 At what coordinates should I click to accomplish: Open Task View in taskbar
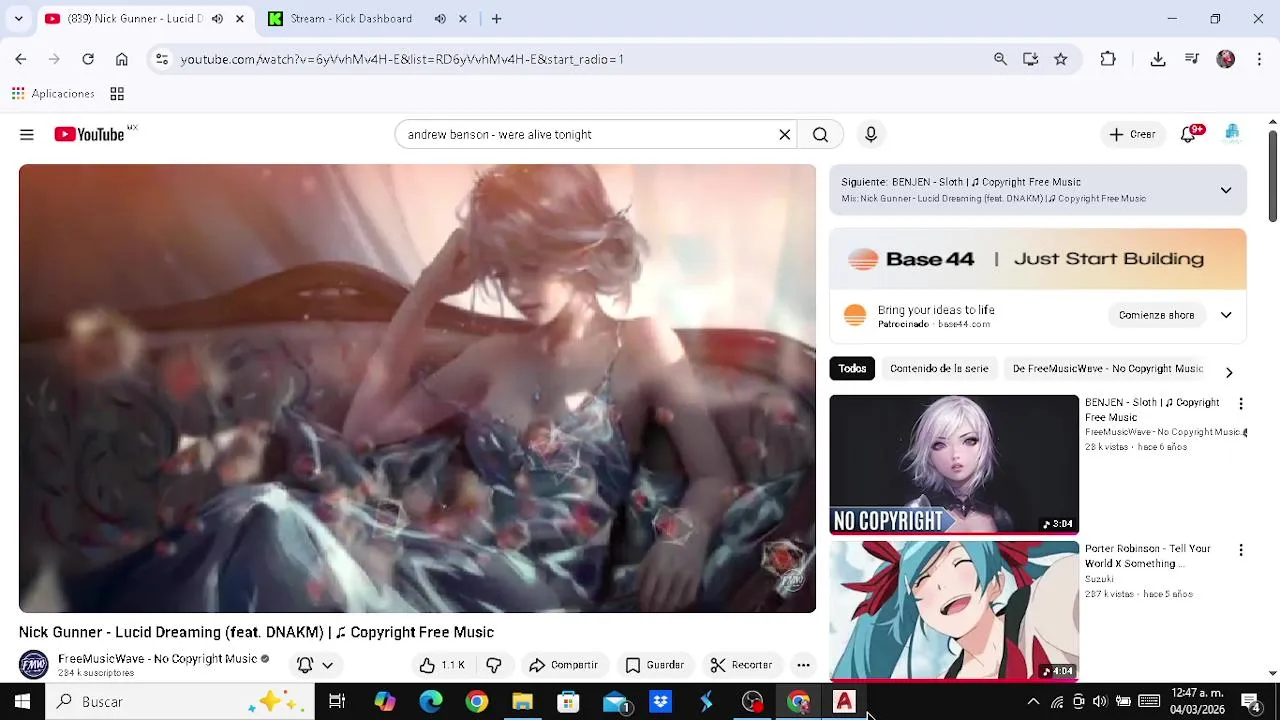coord(337,702)
